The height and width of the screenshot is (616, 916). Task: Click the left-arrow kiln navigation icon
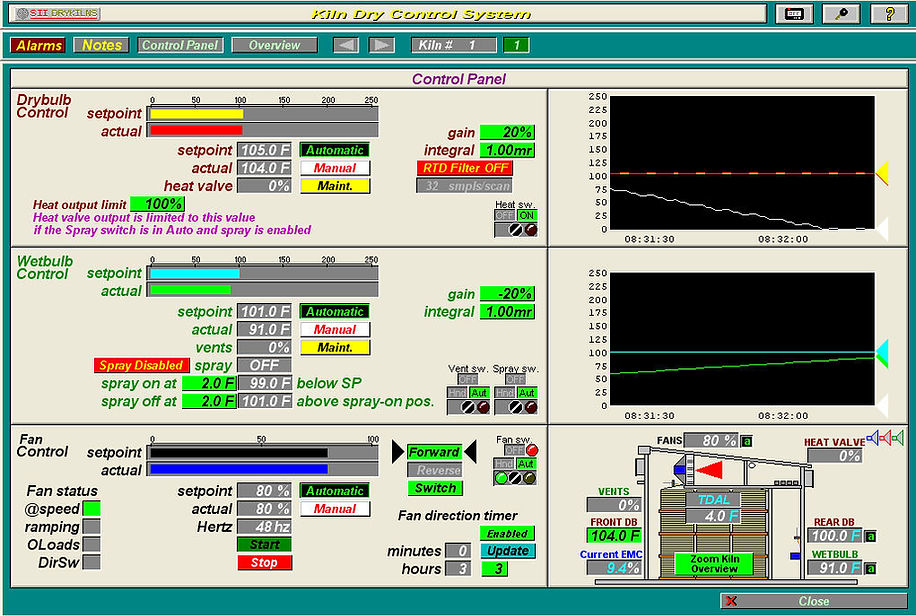pos(346,44)
